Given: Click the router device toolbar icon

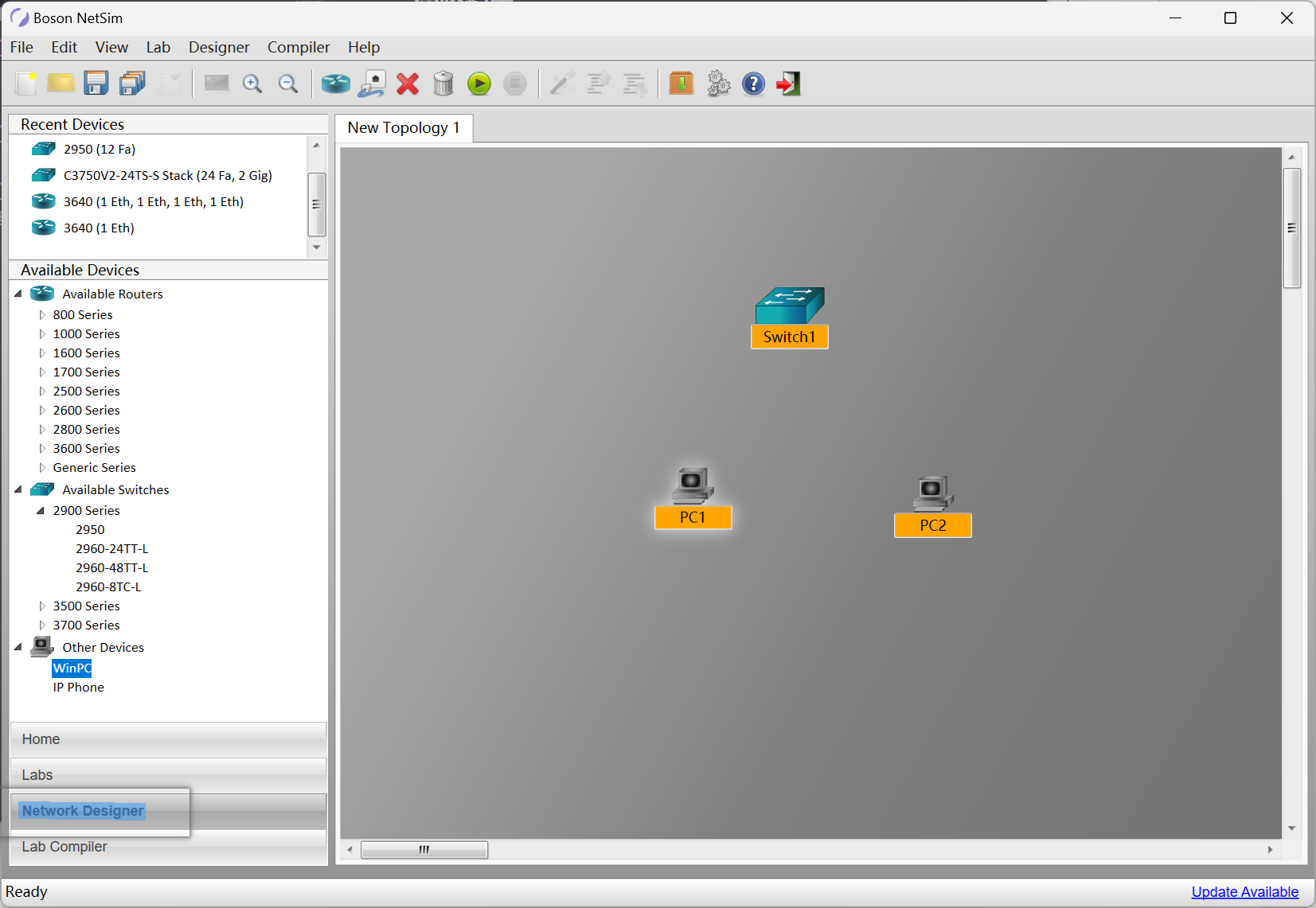Looking at the screenshot, I should point(336,84).
